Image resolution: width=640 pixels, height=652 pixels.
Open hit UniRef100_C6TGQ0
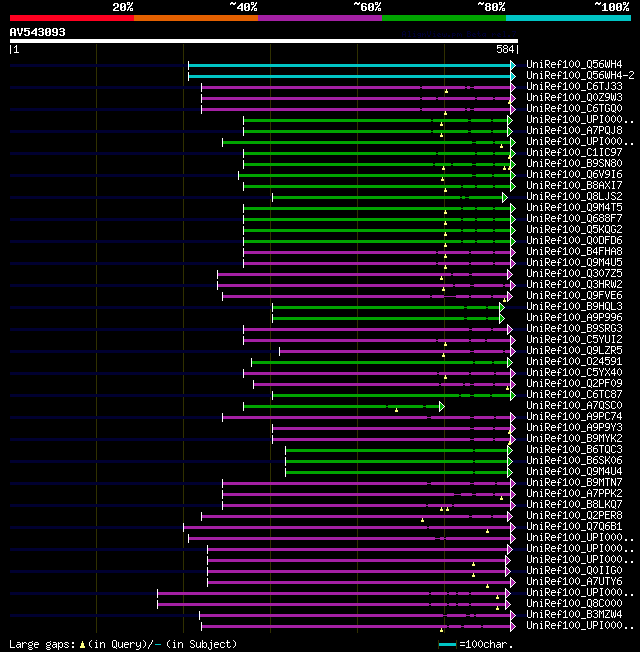[x=574, y=109]
